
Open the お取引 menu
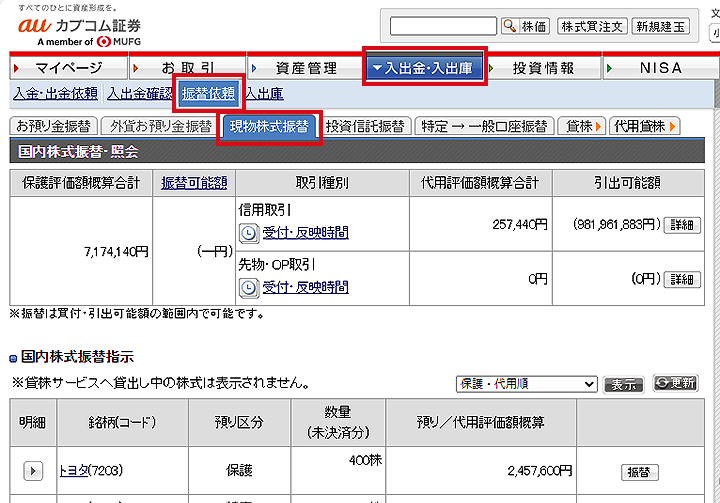pos(187,68)
